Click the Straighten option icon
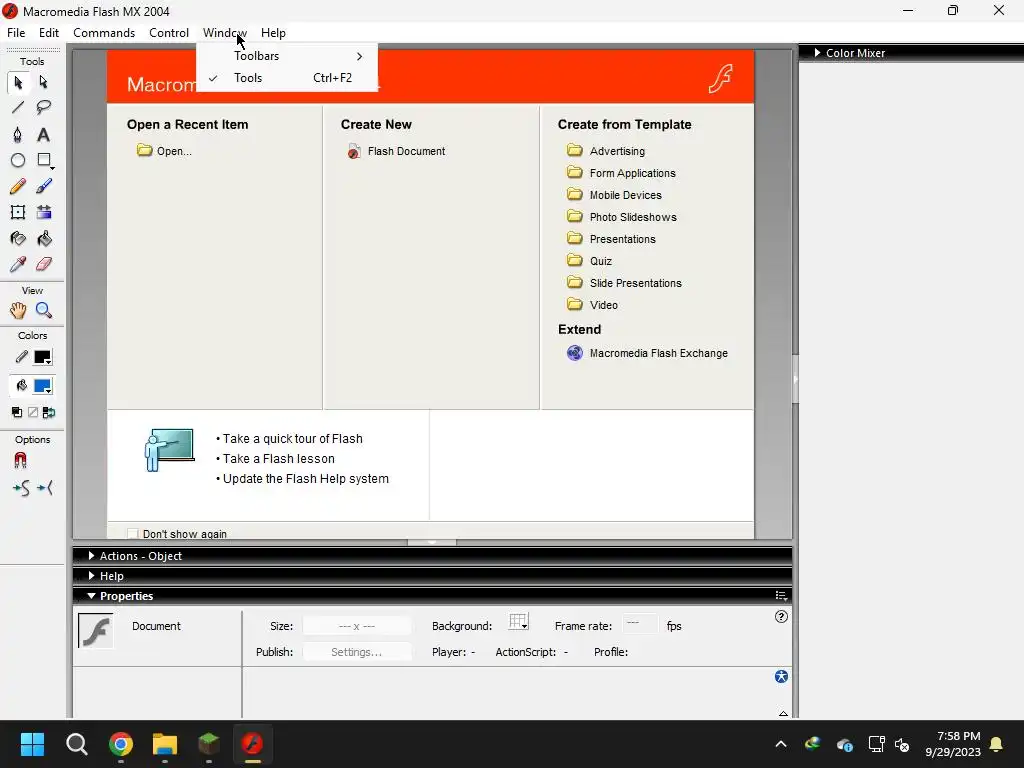The width and height of the screenshot is (1024, 768). coord(44,488)
